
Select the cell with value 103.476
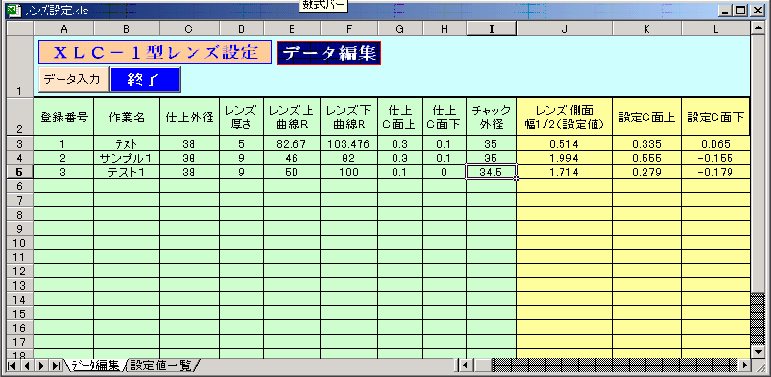pyautogui.click(x=349, y=145)
